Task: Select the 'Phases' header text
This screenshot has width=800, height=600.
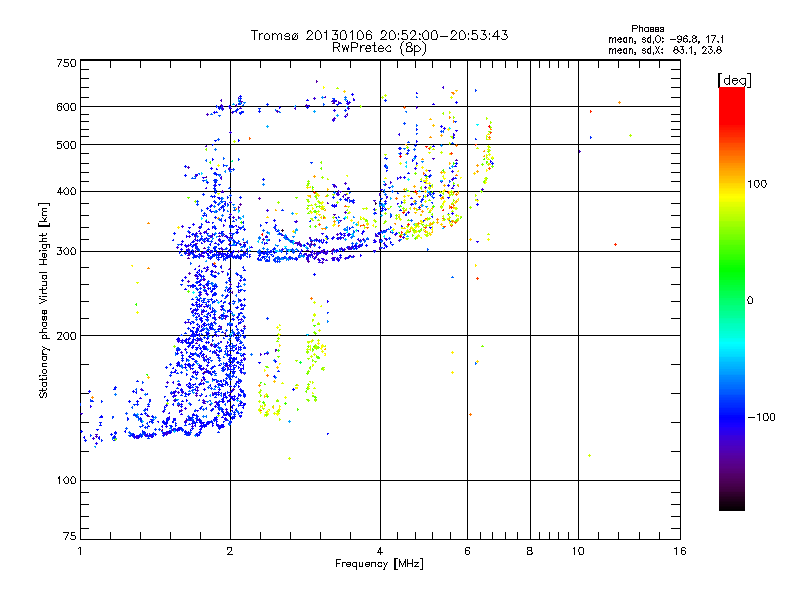Action: click(647, 29)
